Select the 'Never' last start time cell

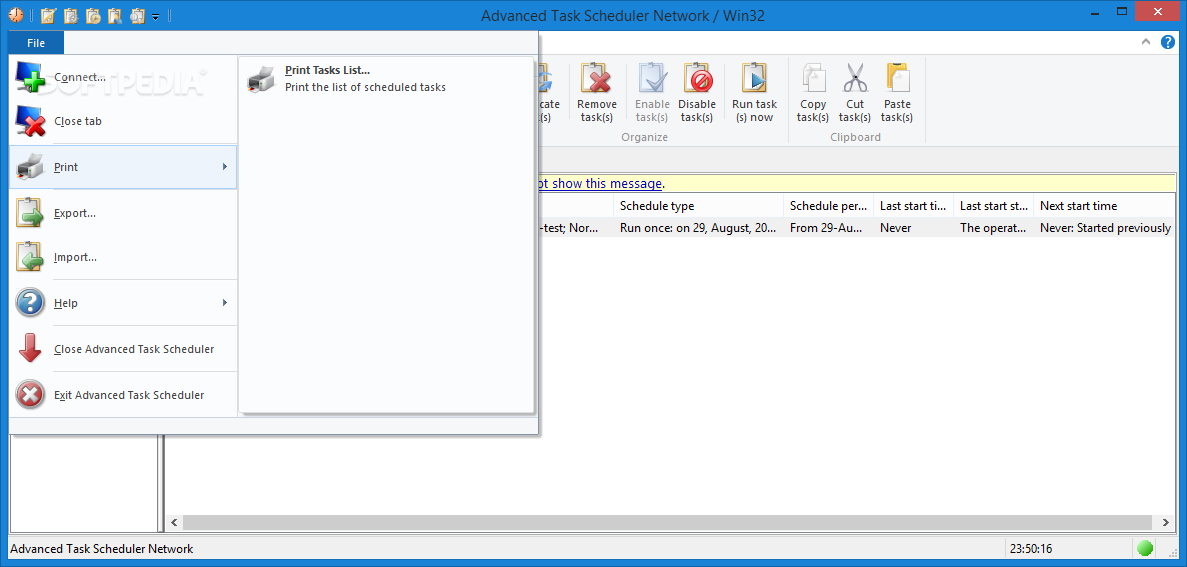click(913, 227)
